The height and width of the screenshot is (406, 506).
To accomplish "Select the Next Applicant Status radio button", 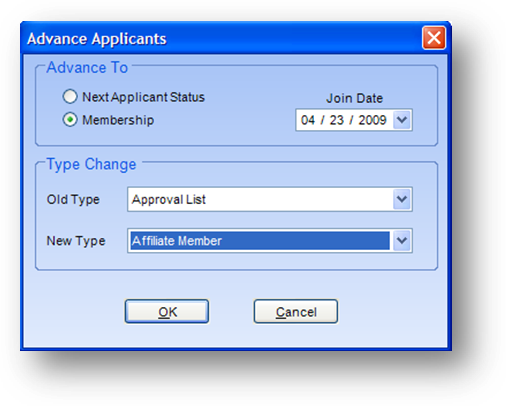I will click(70, 97).
